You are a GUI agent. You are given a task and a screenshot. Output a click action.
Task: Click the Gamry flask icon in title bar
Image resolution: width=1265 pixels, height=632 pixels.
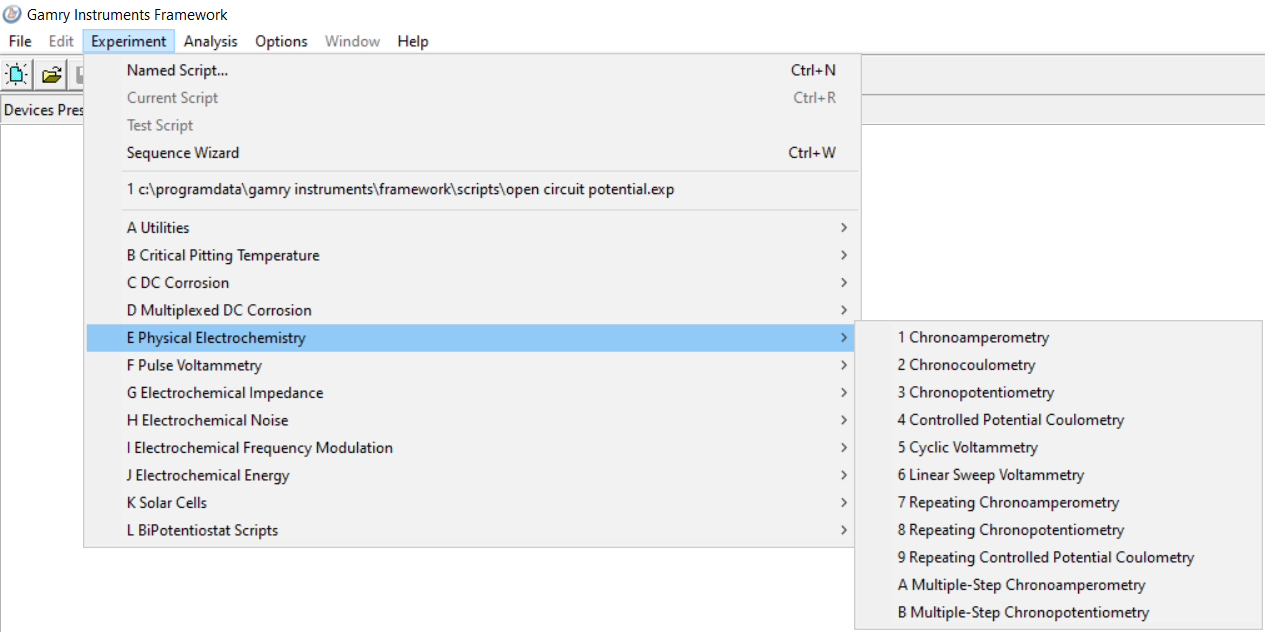13,14
